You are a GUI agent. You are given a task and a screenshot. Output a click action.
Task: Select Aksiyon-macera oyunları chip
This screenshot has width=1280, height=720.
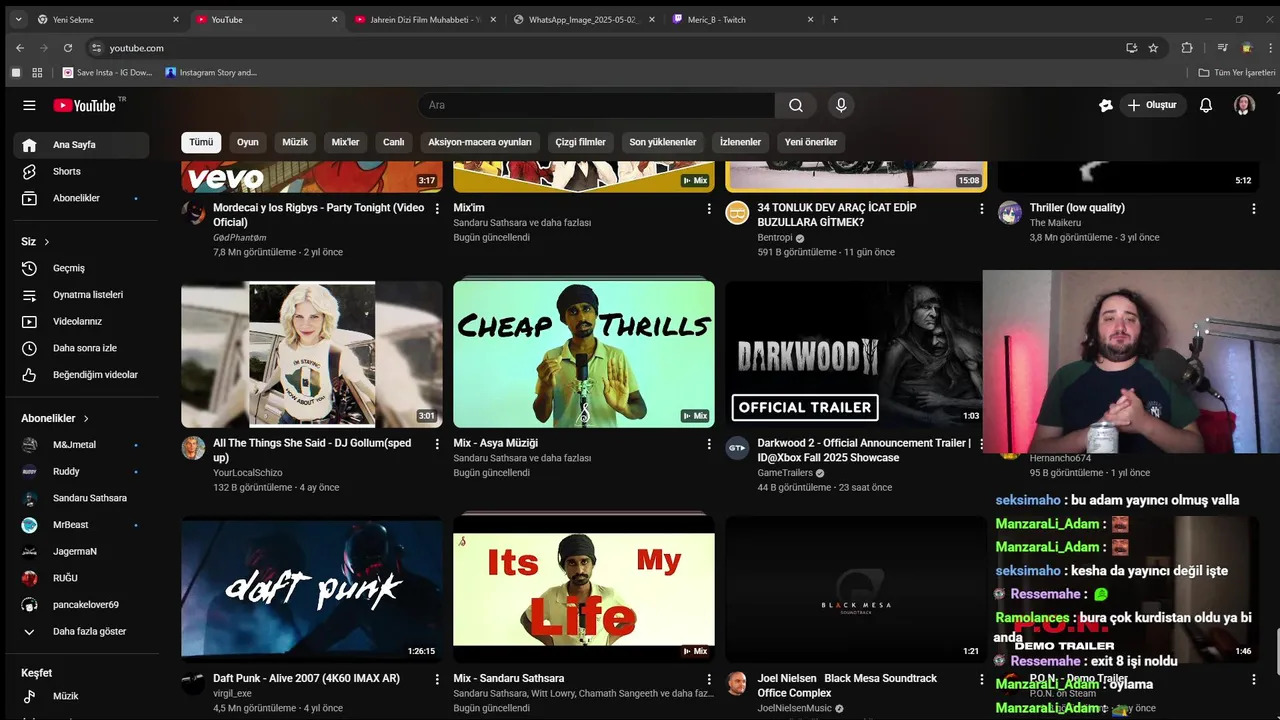480,142
